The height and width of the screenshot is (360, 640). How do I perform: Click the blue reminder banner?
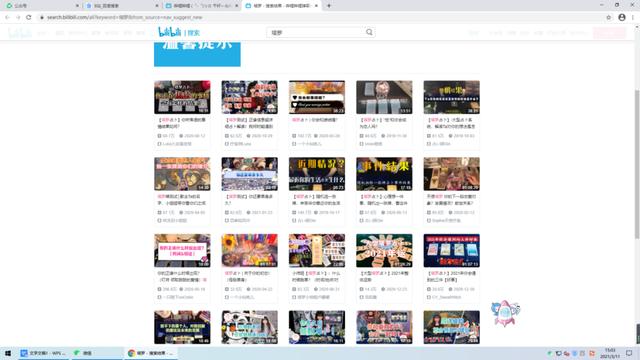197,53
